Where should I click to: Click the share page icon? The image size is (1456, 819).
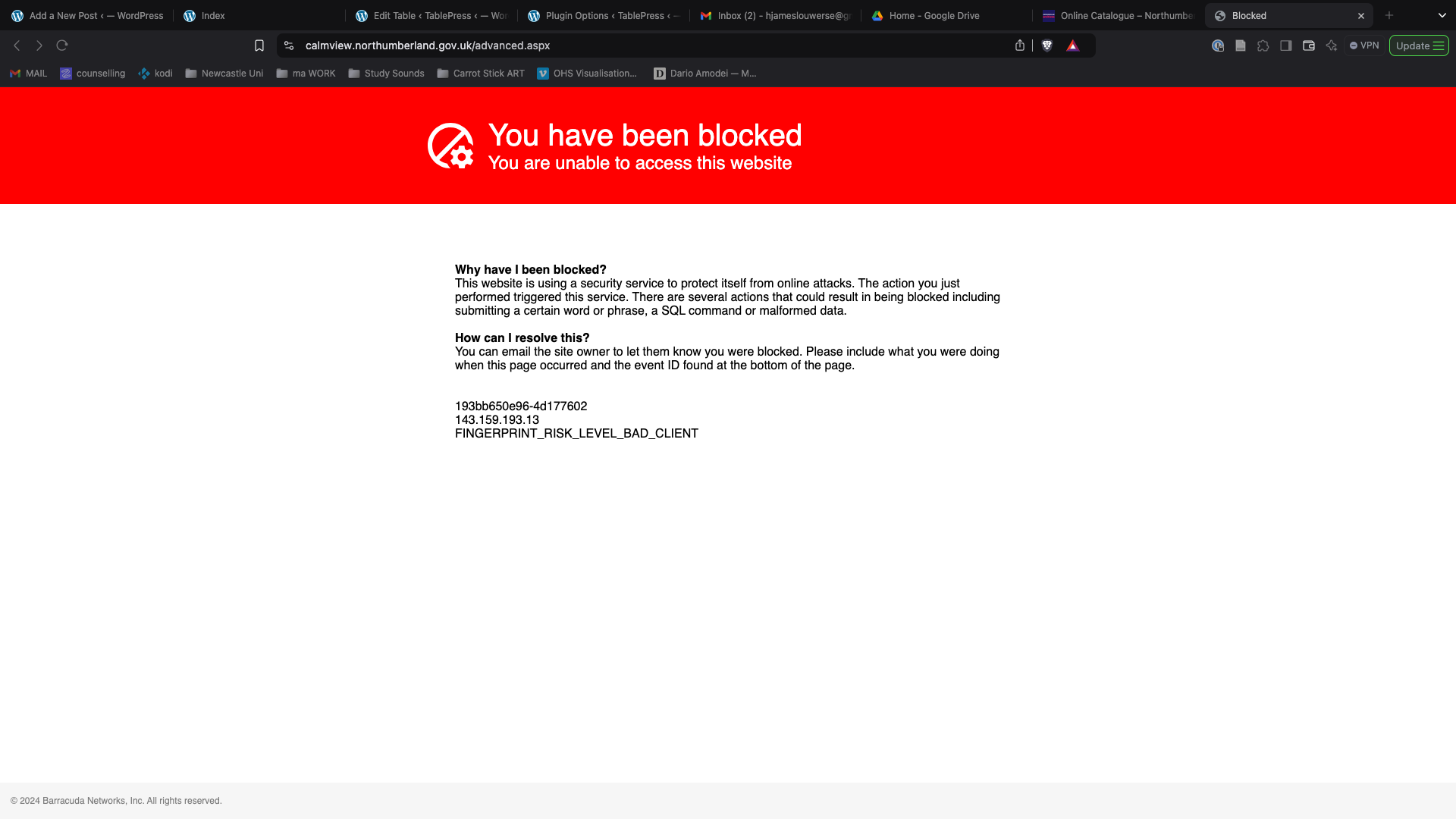(x=1020, y=45)
